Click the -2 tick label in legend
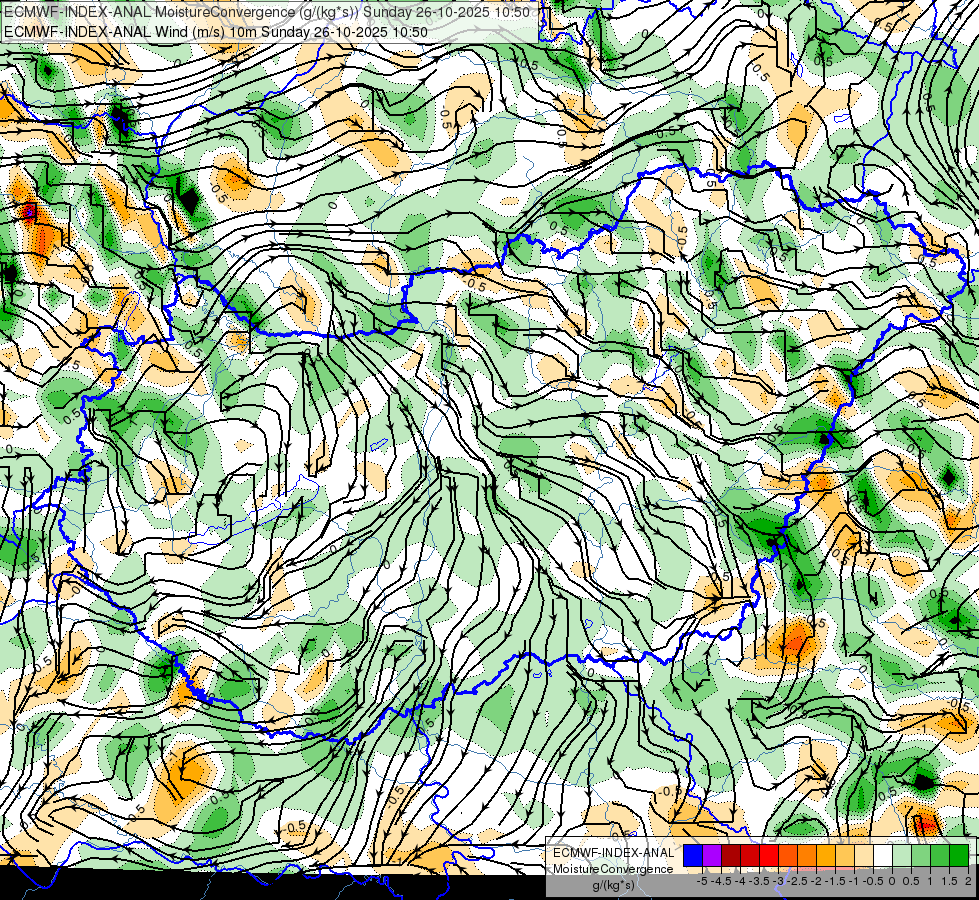The width and height of the screenshot is (979, 900). click(x=817, y=881)
